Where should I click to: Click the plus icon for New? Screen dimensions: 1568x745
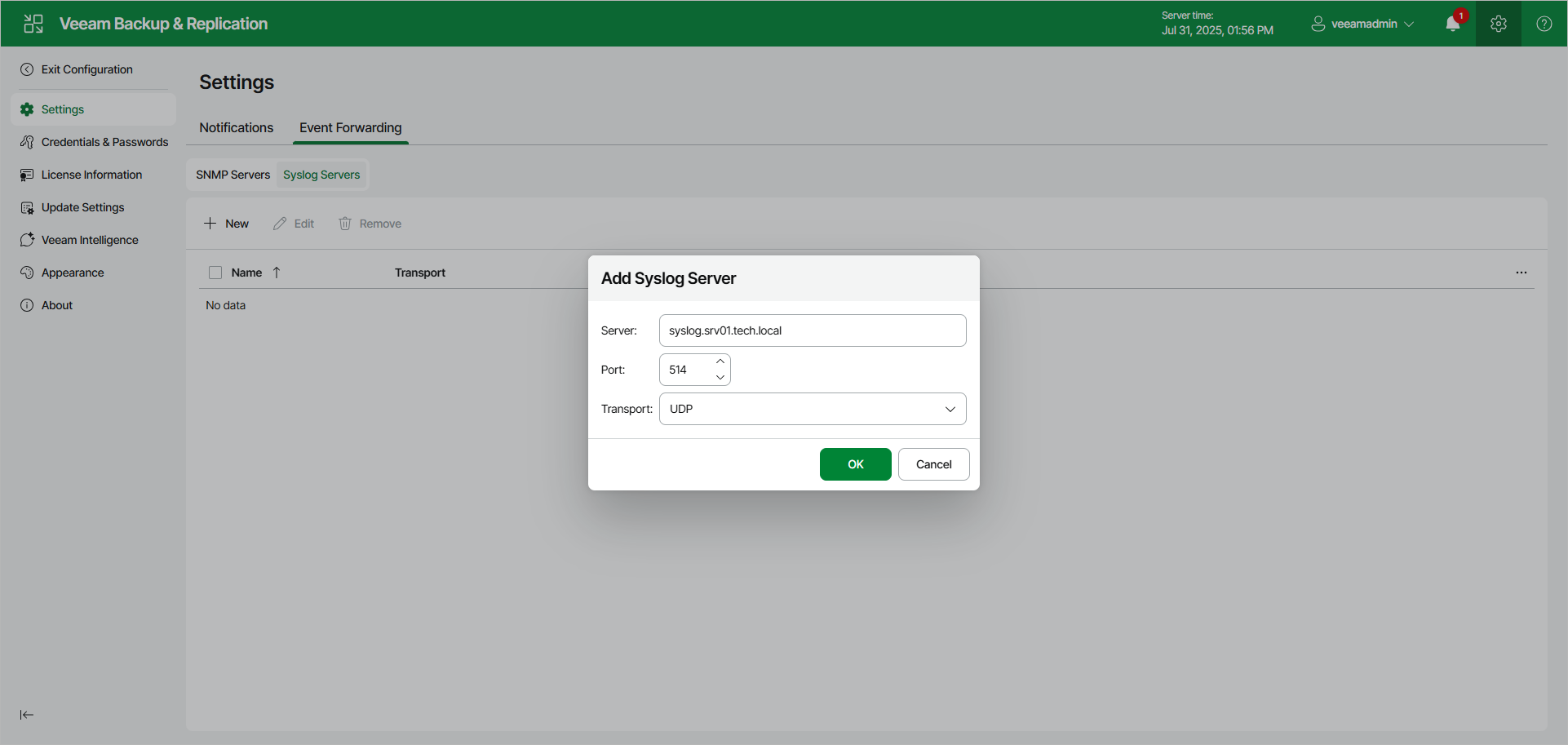[x=210, y=224]
